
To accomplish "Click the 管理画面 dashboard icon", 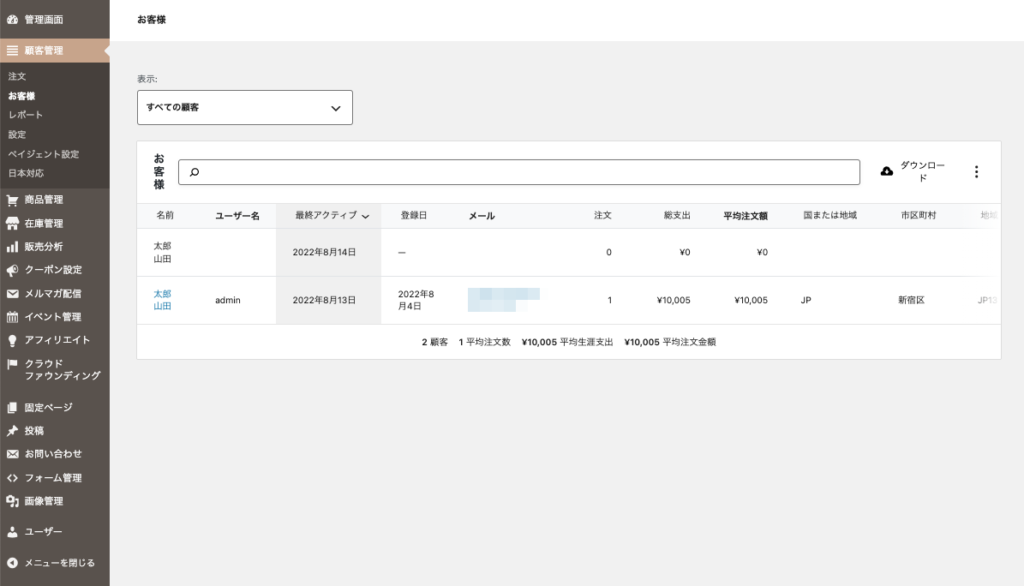I will click(x=13, y=19).
